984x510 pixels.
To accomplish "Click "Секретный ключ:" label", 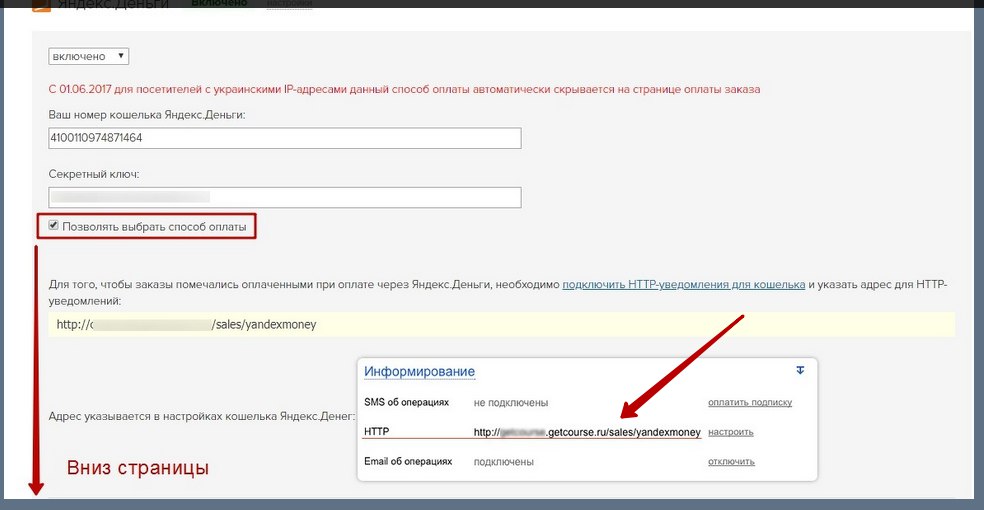I will pyautogui.click(x=94, y=174).
